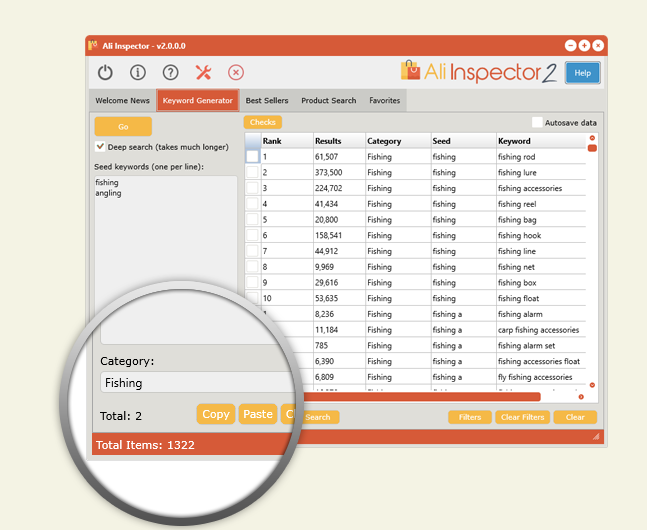
Task: Click 'carp fishing accessories' keyword cell
Action: pyautogui.click(x=541, y=329)
